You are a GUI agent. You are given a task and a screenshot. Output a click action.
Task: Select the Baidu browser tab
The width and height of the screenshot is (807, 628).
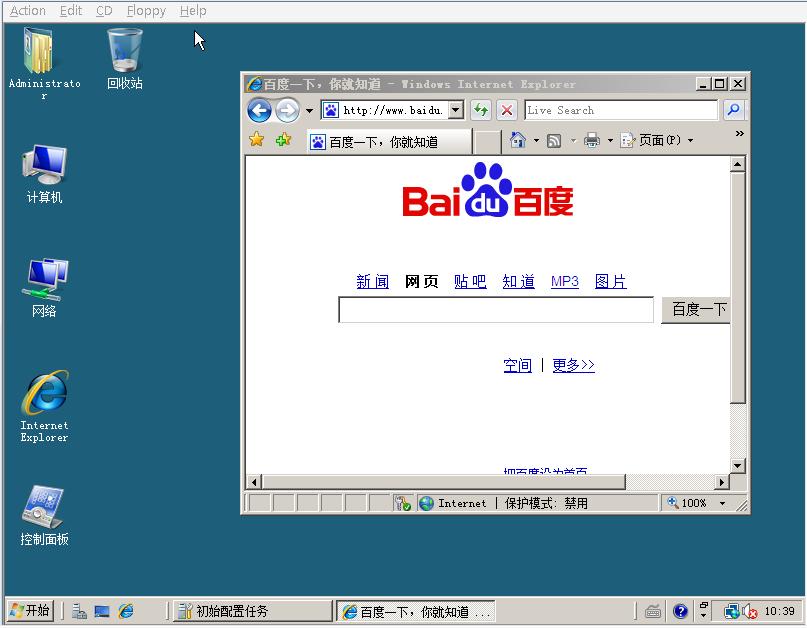tap(389, 142)
